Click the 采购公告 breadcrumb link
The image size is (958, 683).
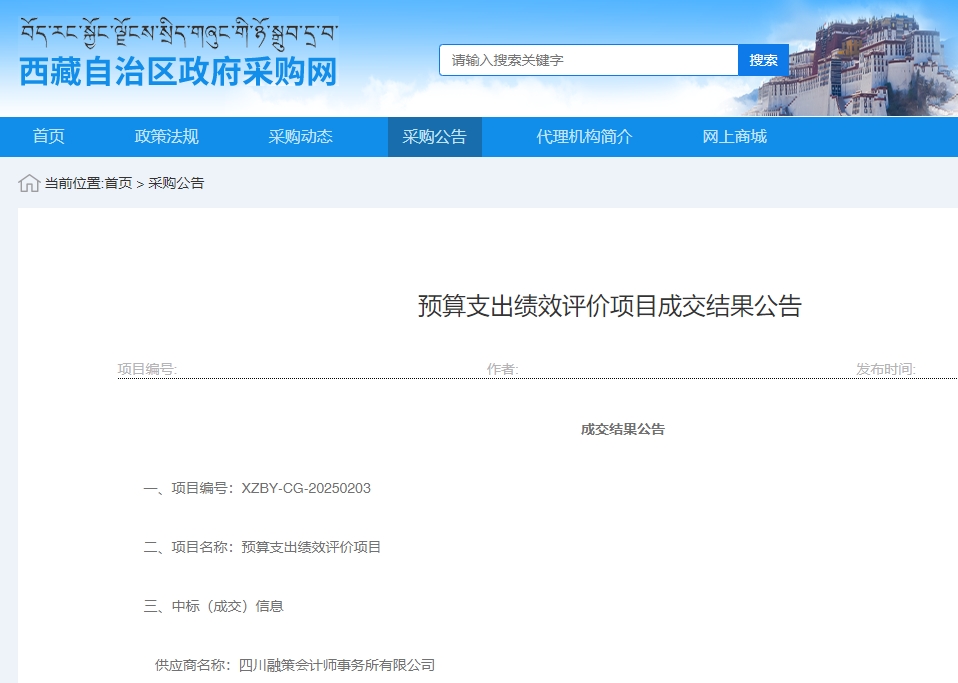click(176, 183)
